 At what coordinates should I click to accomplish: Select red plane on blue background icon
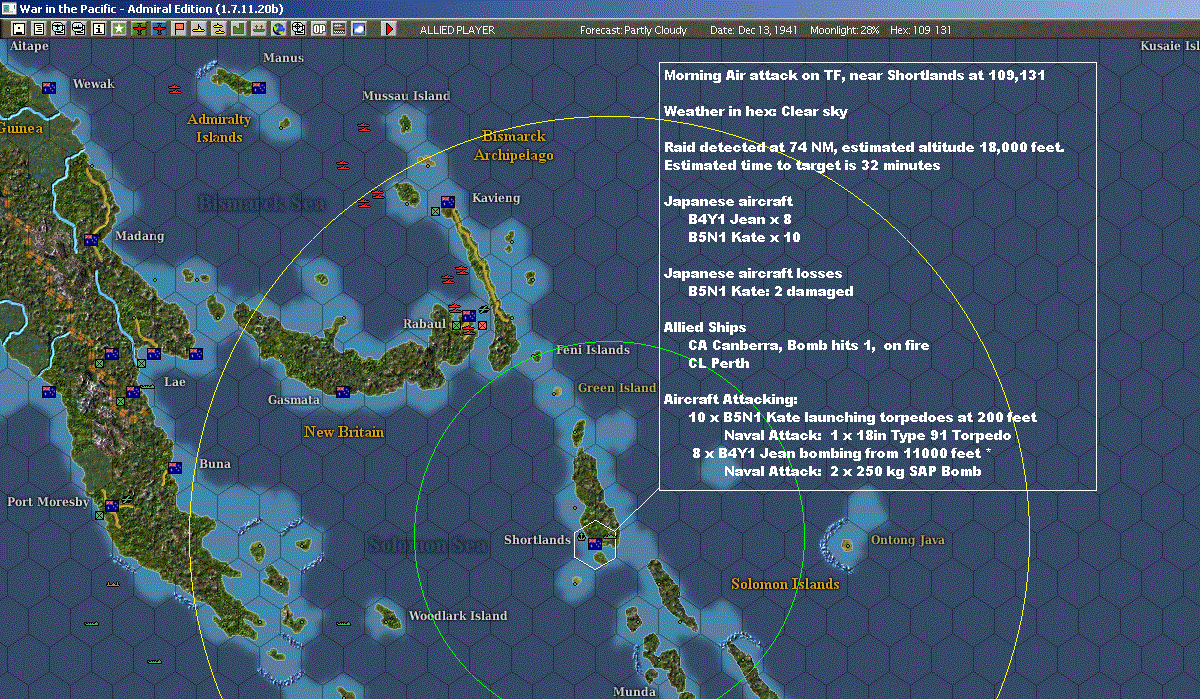pos(159,29)
